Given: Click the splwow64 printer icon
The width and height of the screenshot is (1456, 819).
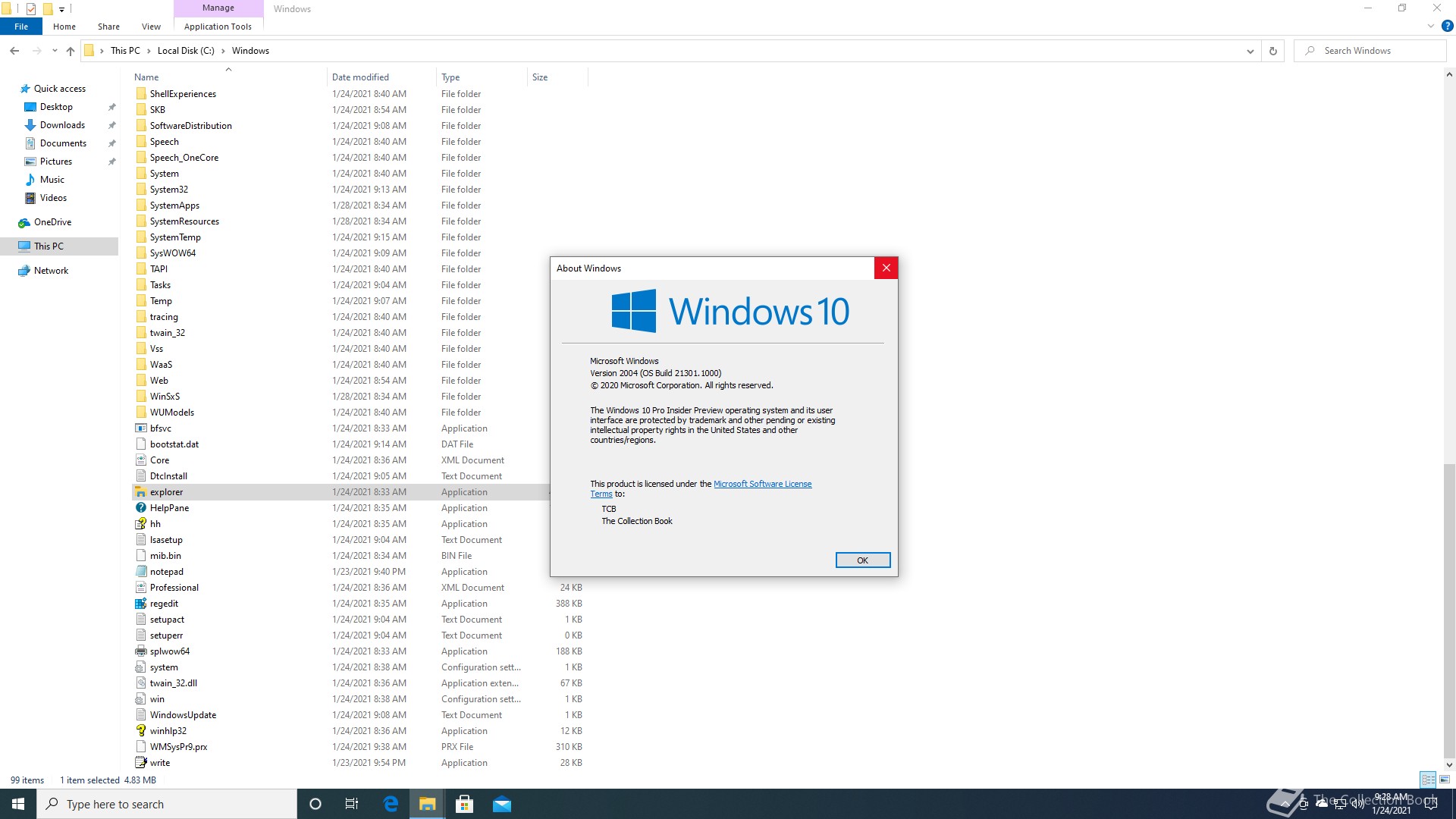Looking at the screenshot, I should point(140,651).
